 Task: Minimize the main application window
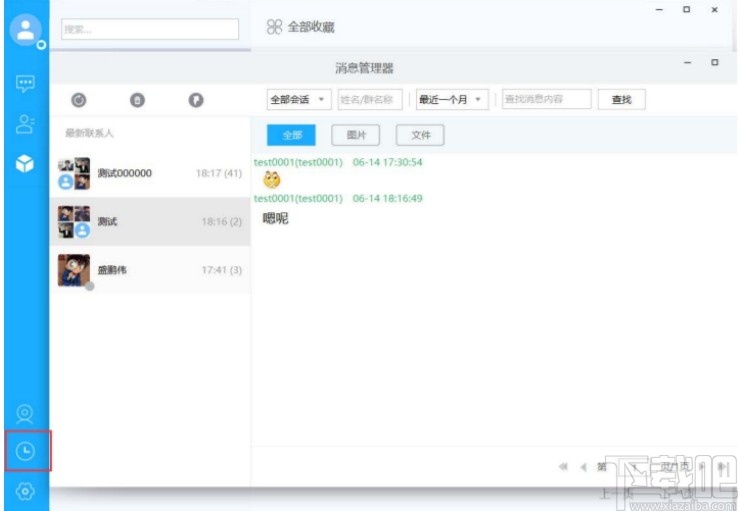click(x=659, y=9)
